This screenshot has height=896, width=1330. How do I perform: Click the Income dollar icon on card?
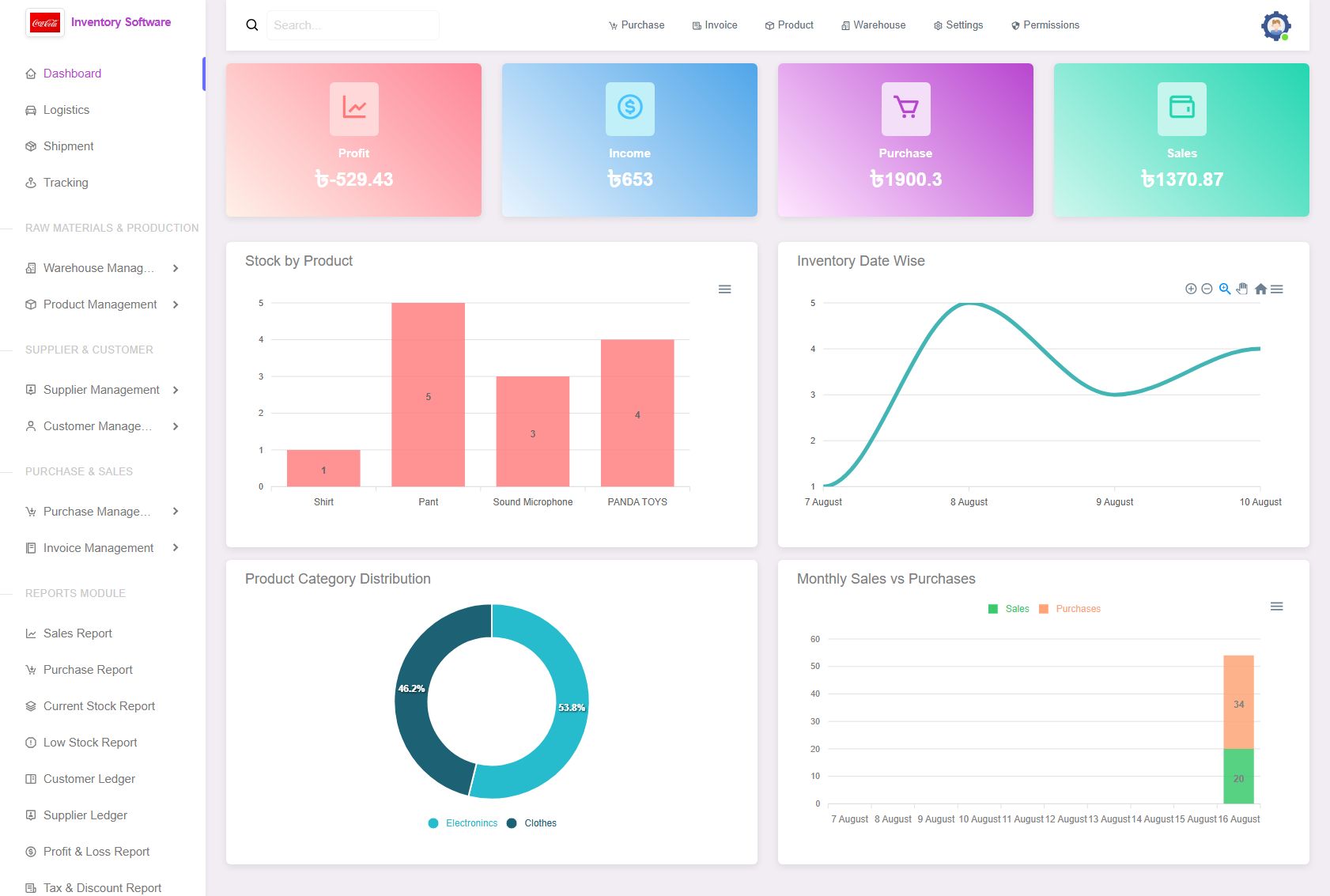630,108
